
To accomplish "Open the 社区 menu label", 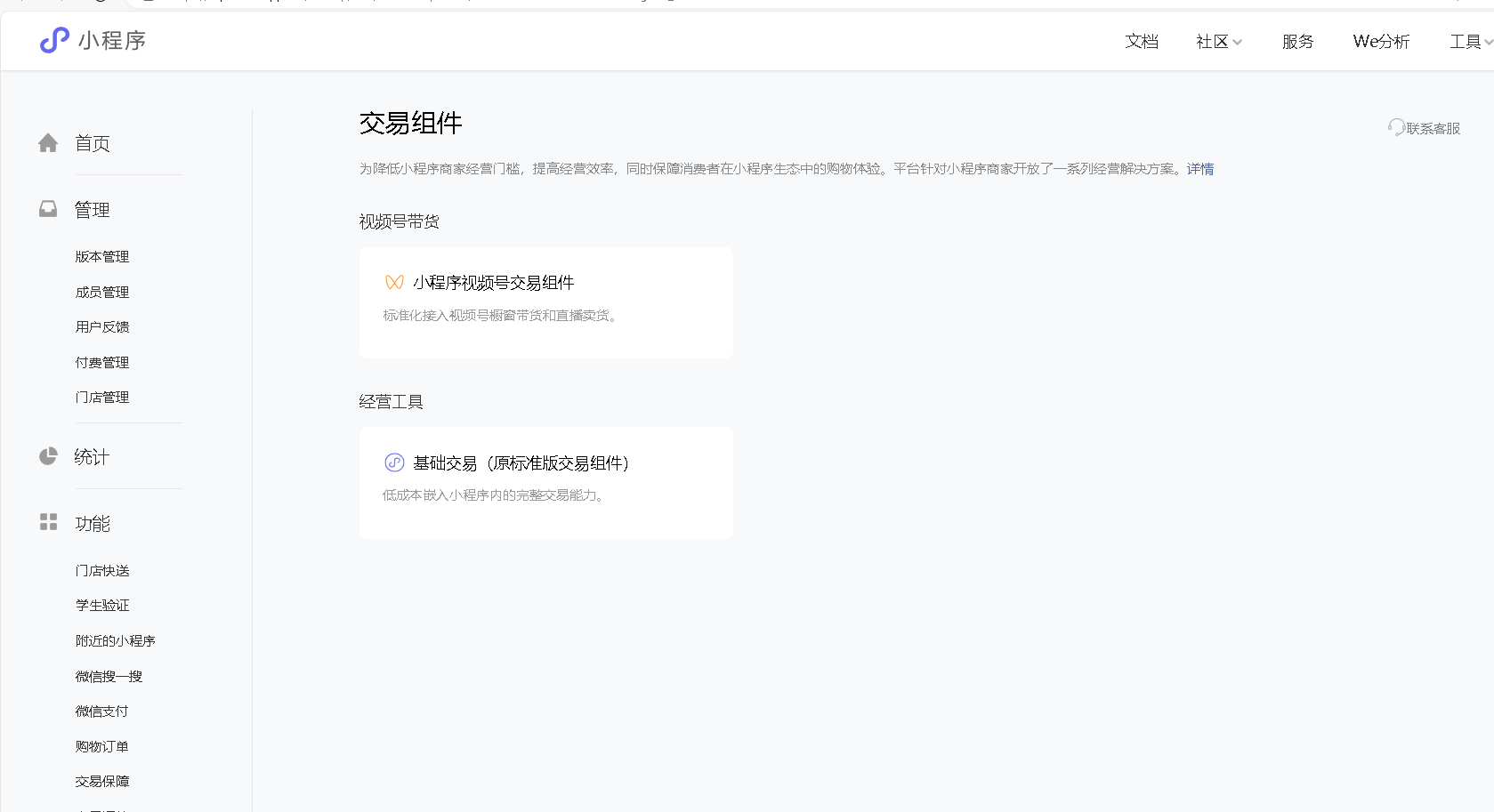I will [x=1212, y=42].
